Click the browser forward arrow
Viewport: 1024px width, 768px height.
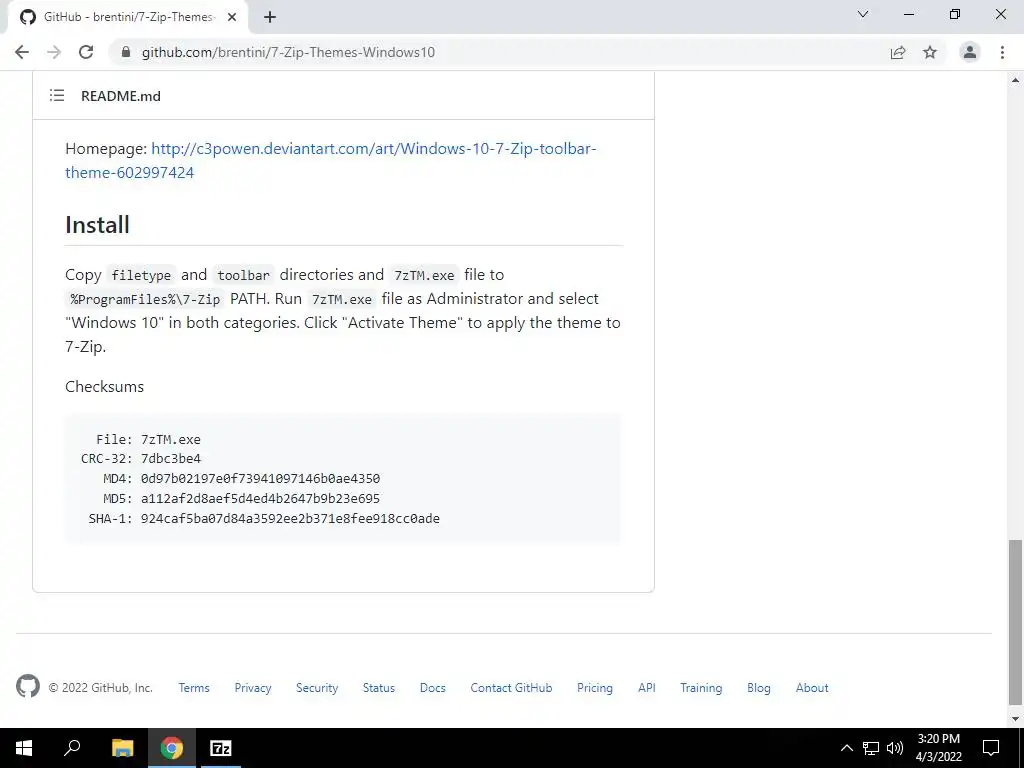[x=54, y=52]
